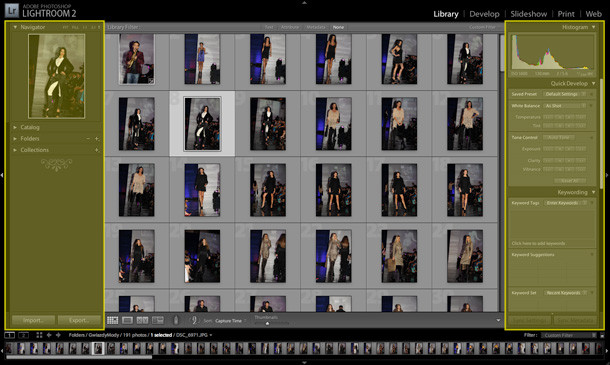Add a new folder with plus icon
This screenshot has height=365, width=610.
click(96, 139)
